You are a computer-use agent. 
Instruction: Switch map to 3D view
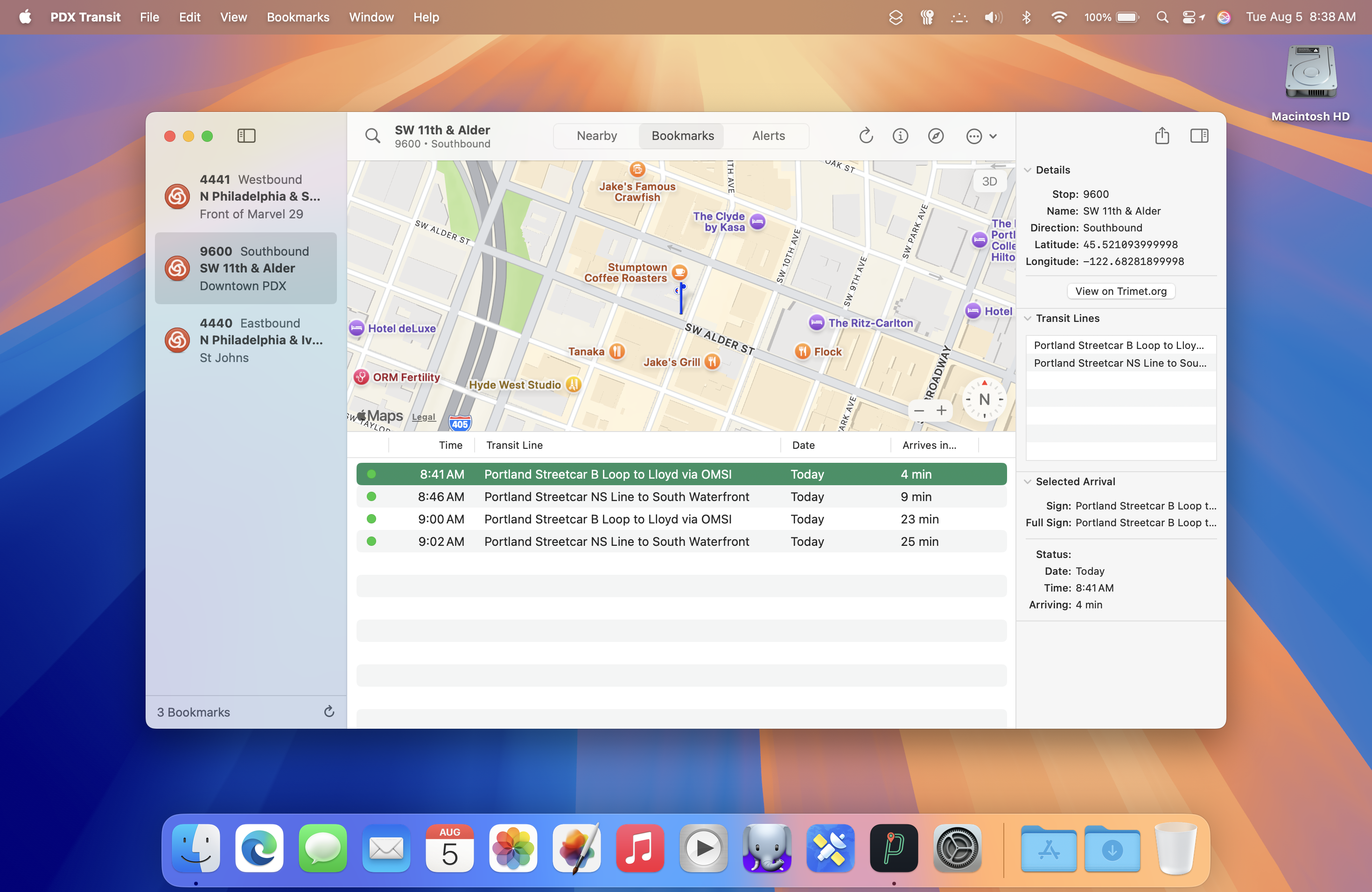point(989,181)
